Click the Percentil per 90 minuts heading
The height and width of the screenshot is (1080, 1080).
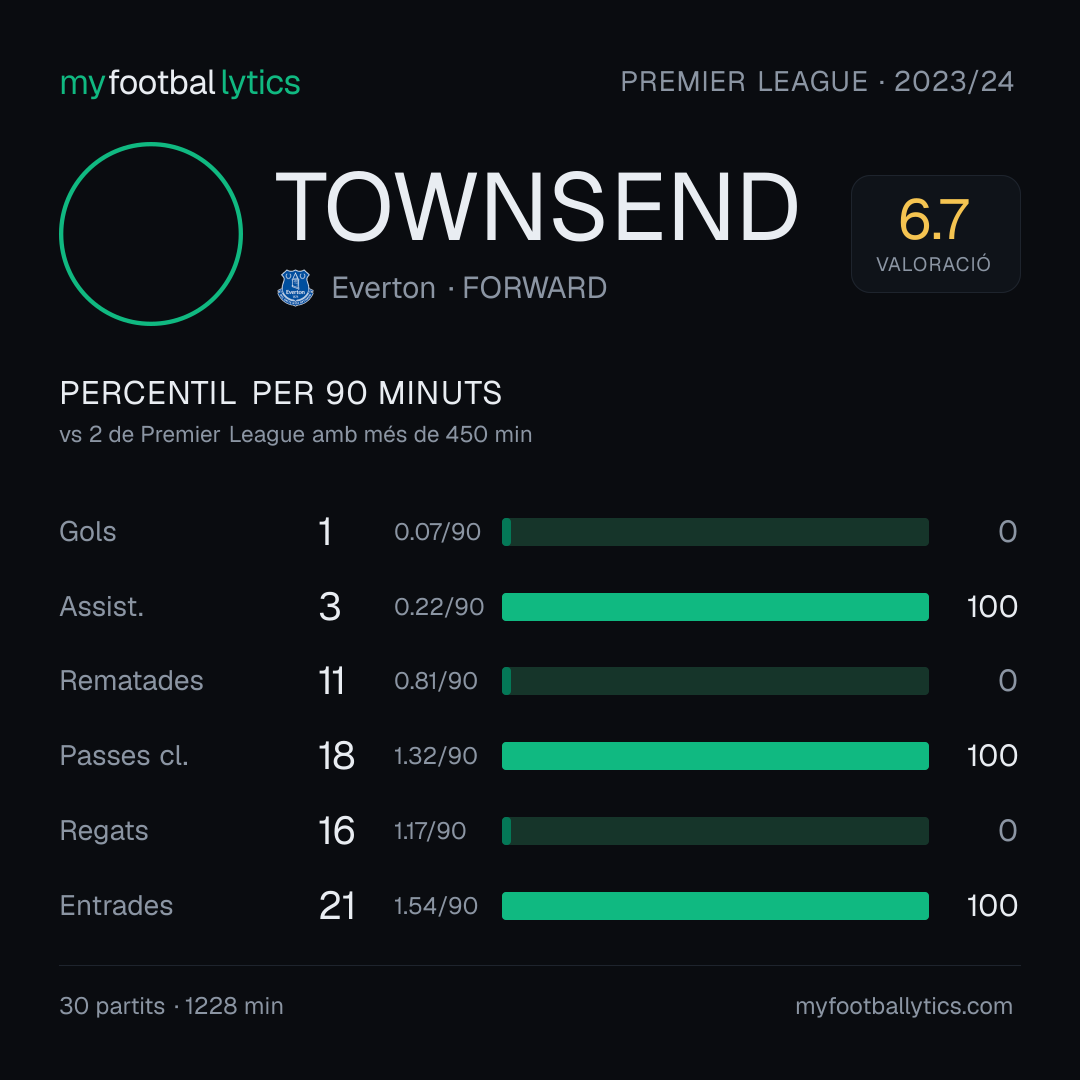281,393
